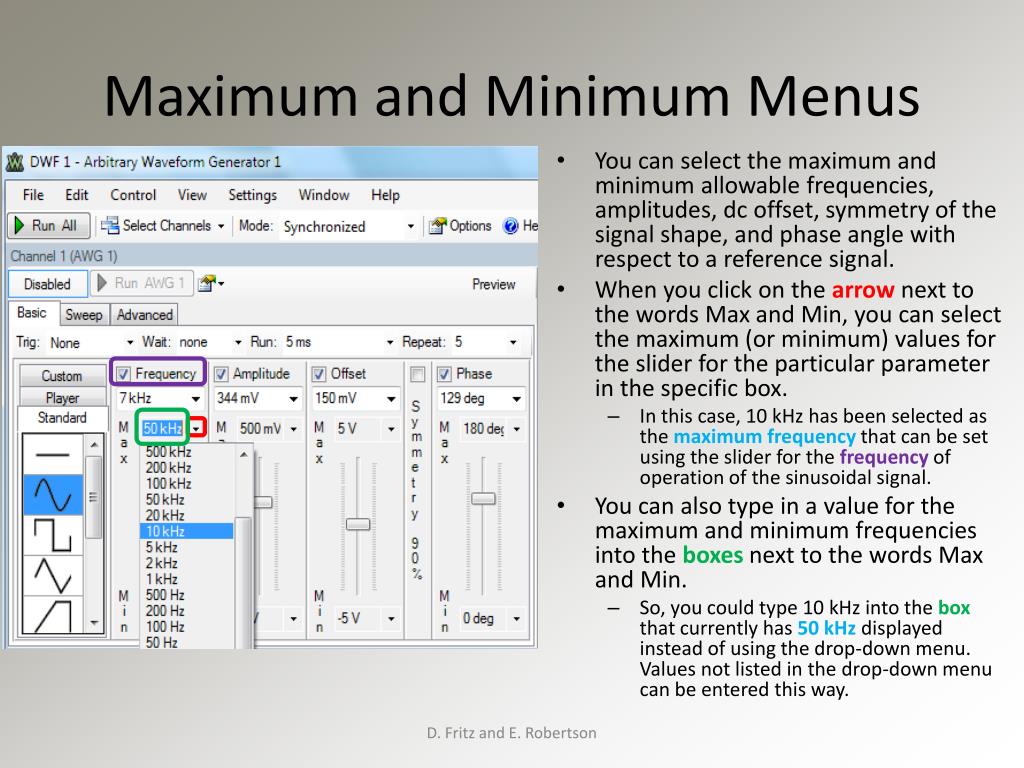This screenshot has width=1024, height=768.
Task: Open the Run 5 ms dropdown
Action: (390, 342)
